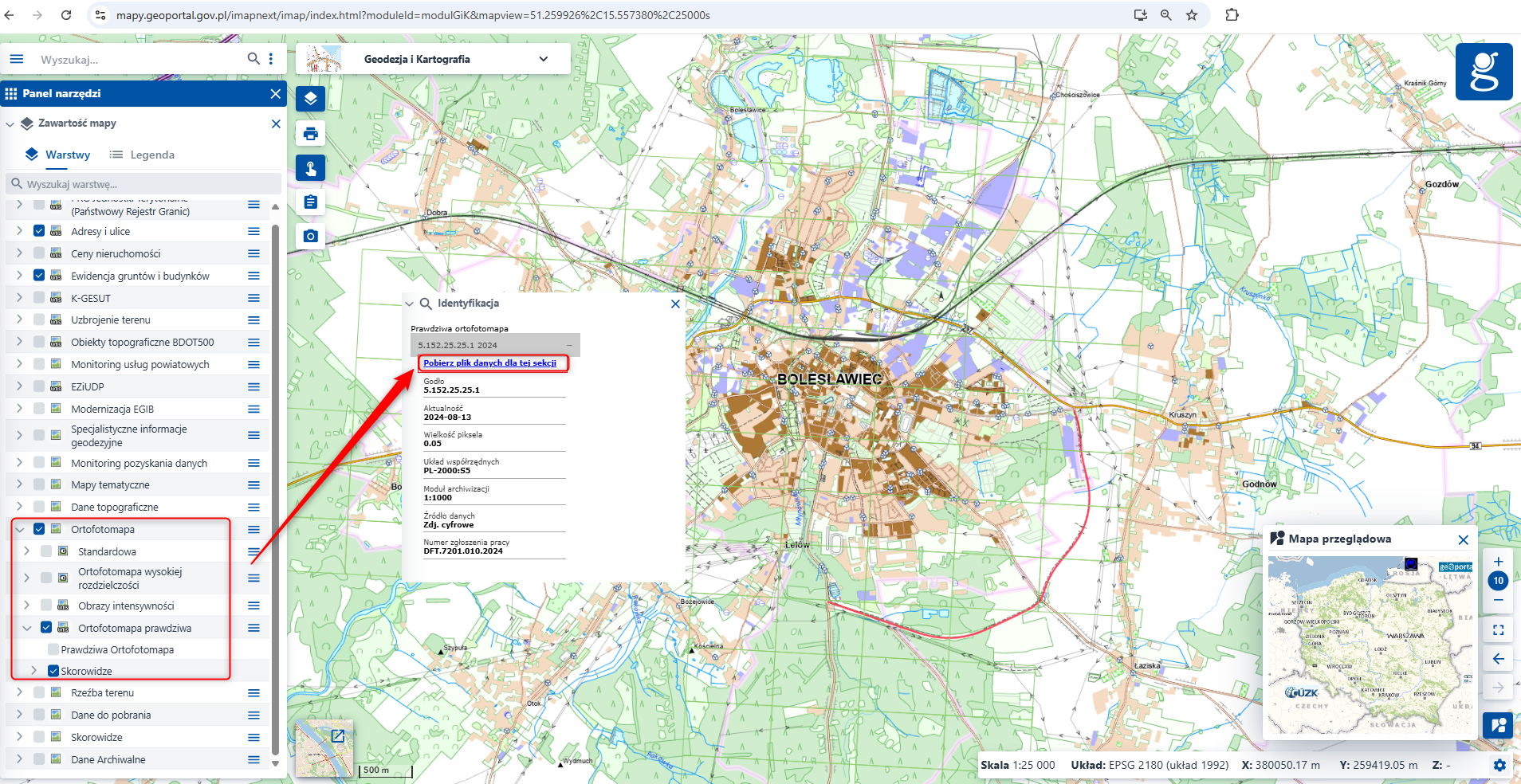Click the fullscreen extent icon
This screenshot has width=1521, height=784.
pos(1498,629)
